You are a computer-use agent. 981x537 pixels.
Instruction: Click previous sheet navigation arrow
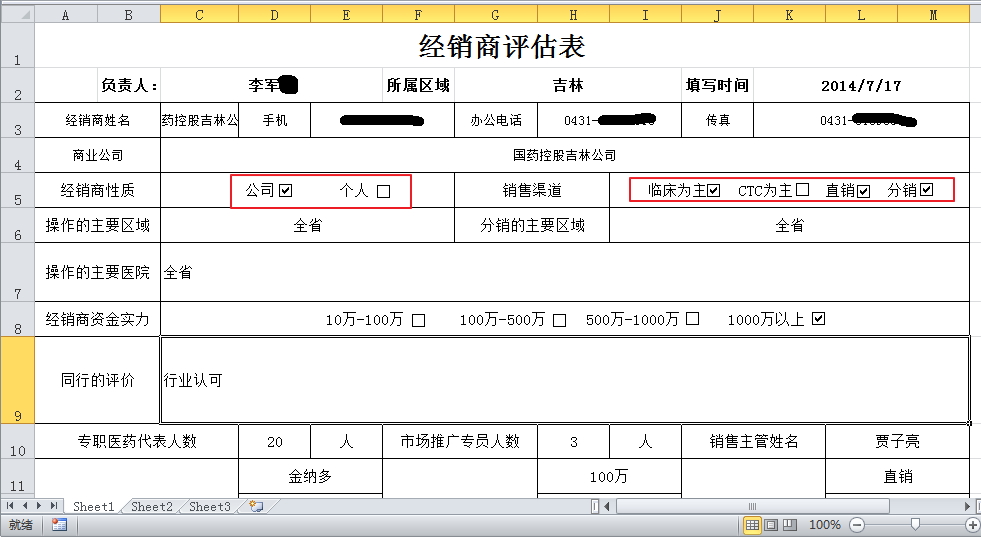coord(25,506)
